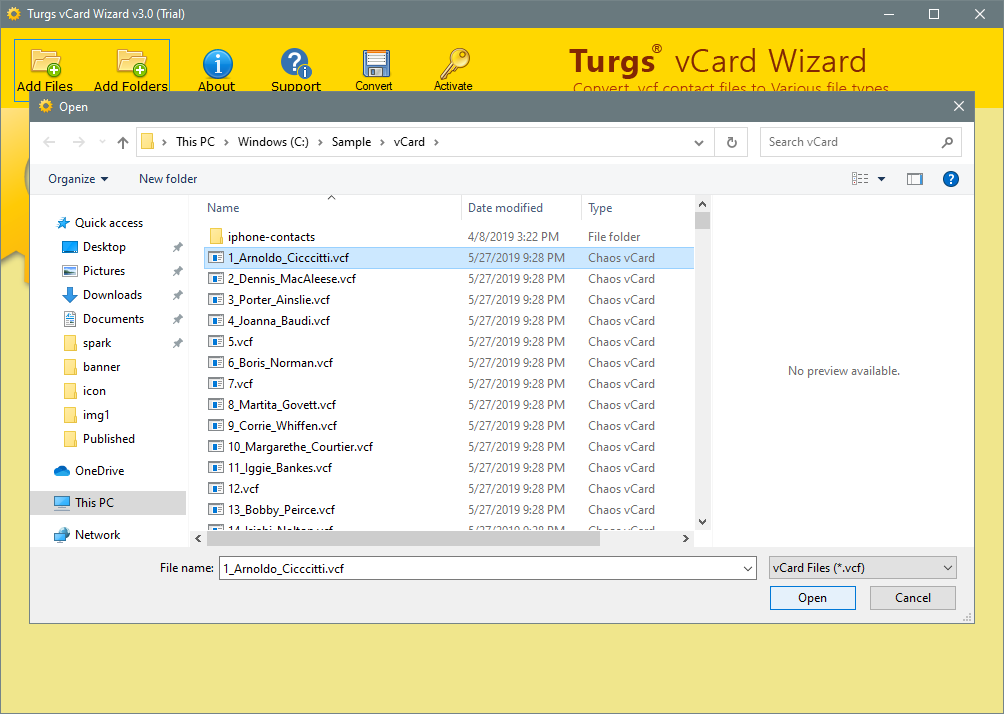
Task: Expand the chevron after Sample breadcrumb
Action: (382, 142)
